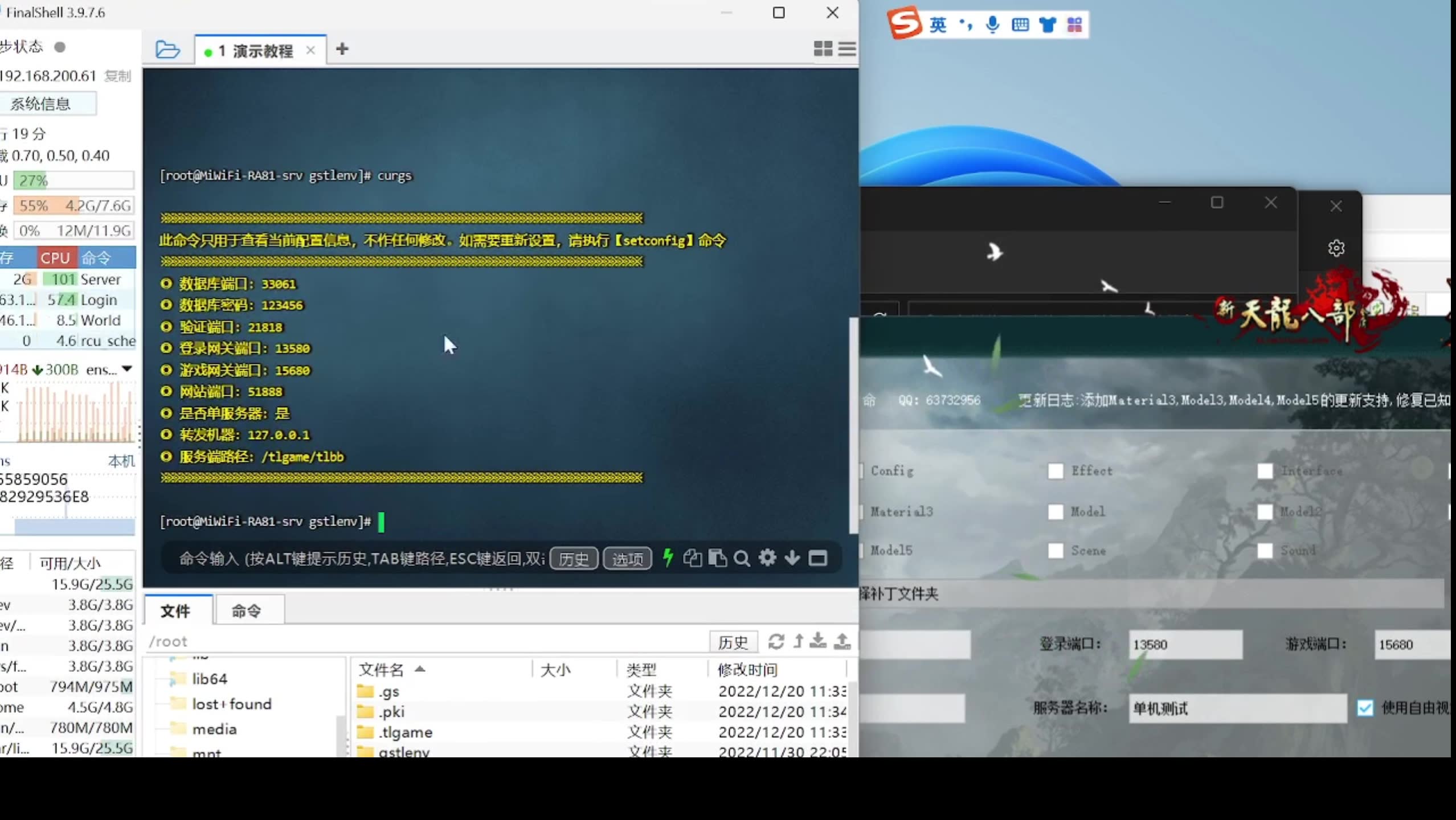Select the 1 演示教程 session tab
The image size is (1456, 820).
click(256, 51)
